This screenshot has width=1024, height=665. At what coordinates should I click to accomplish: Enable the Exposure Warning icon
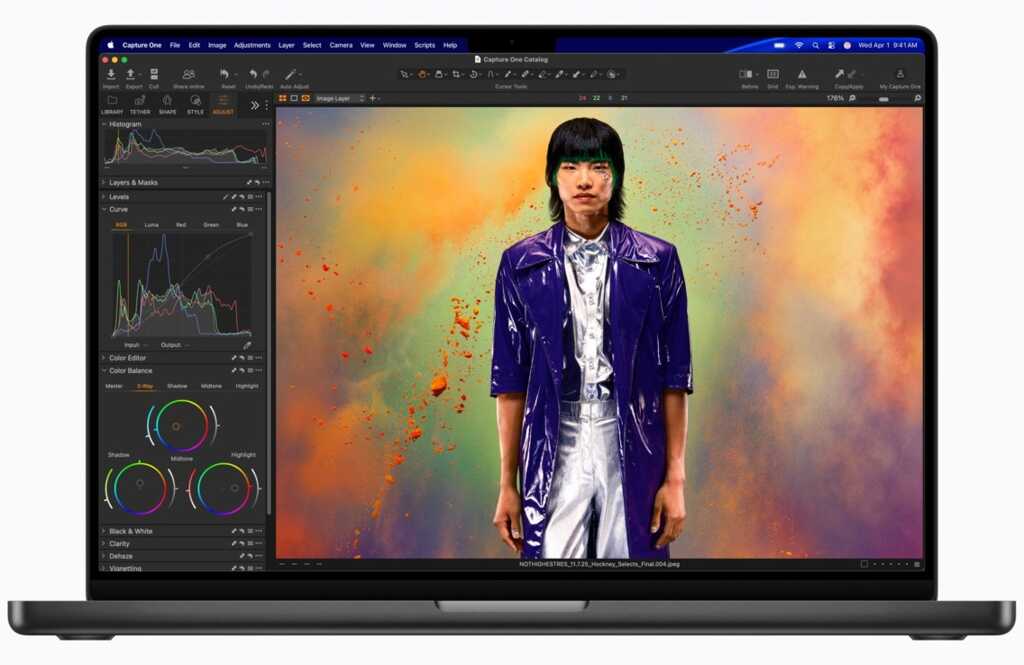pos(803,74)
